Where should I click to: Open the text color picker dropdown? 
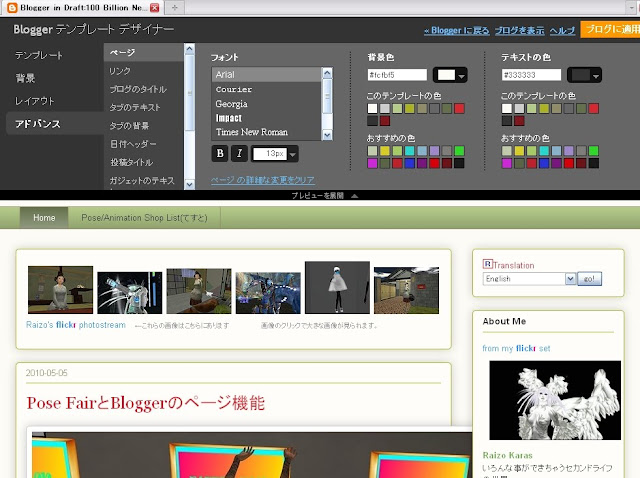[x=596, y=76]
